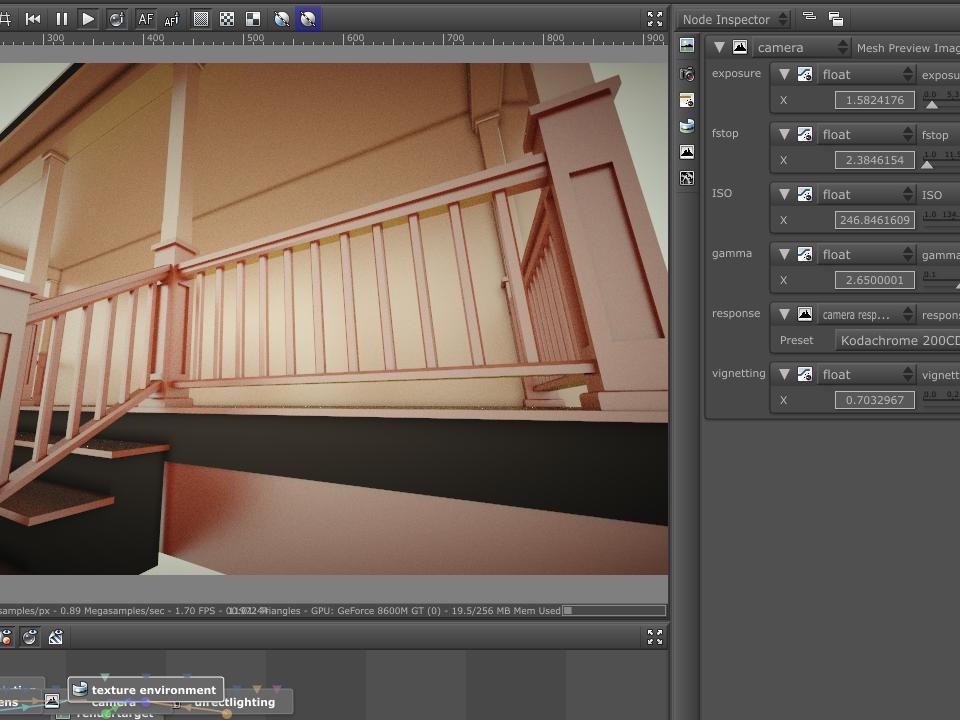Viewport: 960px width, 720px height.
Task: Restart the render with the rewind button
Action: click(33, 19)
